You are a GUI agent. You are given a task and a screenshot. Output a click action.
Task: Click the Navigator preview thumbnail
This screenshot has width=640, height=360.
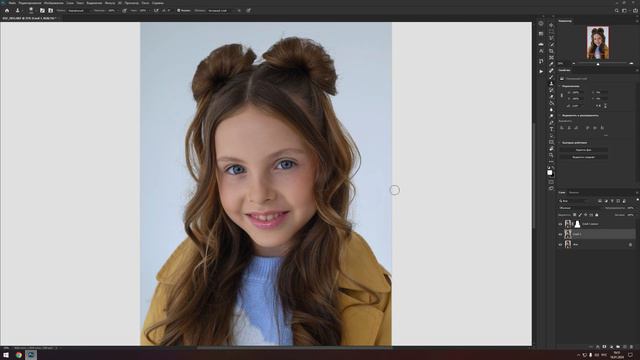pyautogui.click(x=598, y=43)
